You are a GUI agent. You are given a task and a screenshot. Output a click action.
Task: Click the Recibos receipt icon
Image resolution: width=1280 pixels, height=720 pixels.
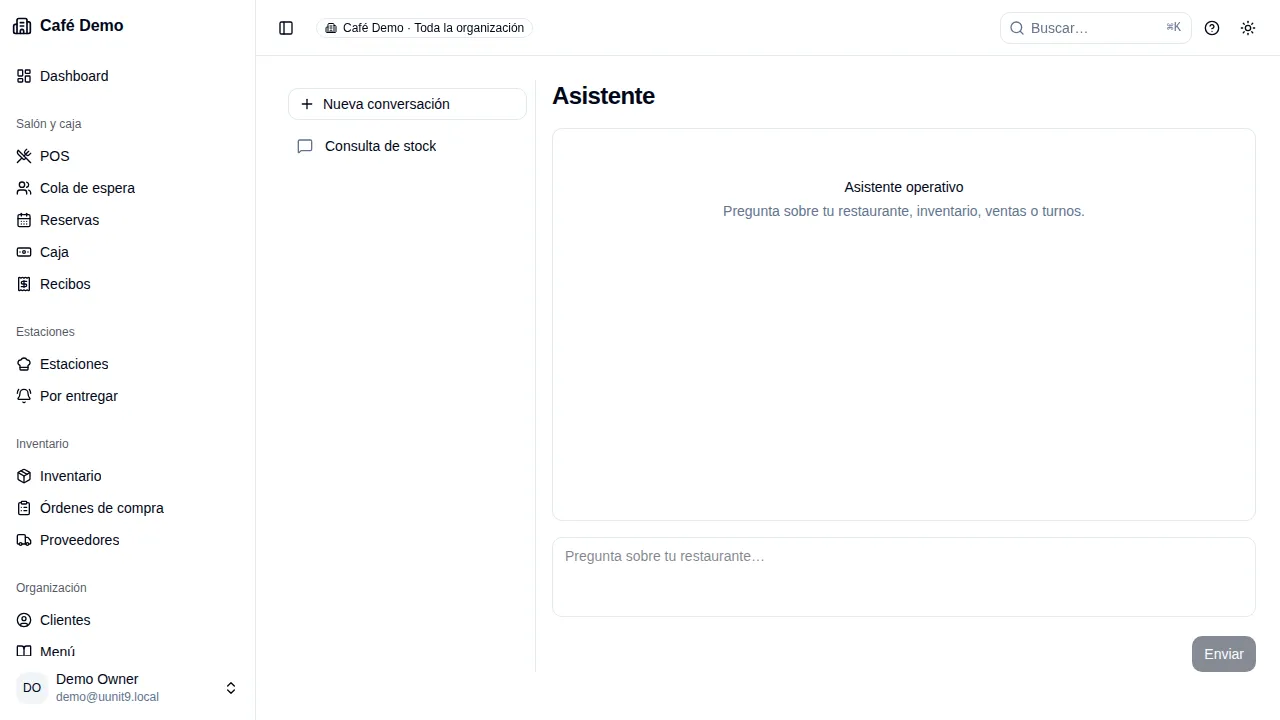pos(24,284)
